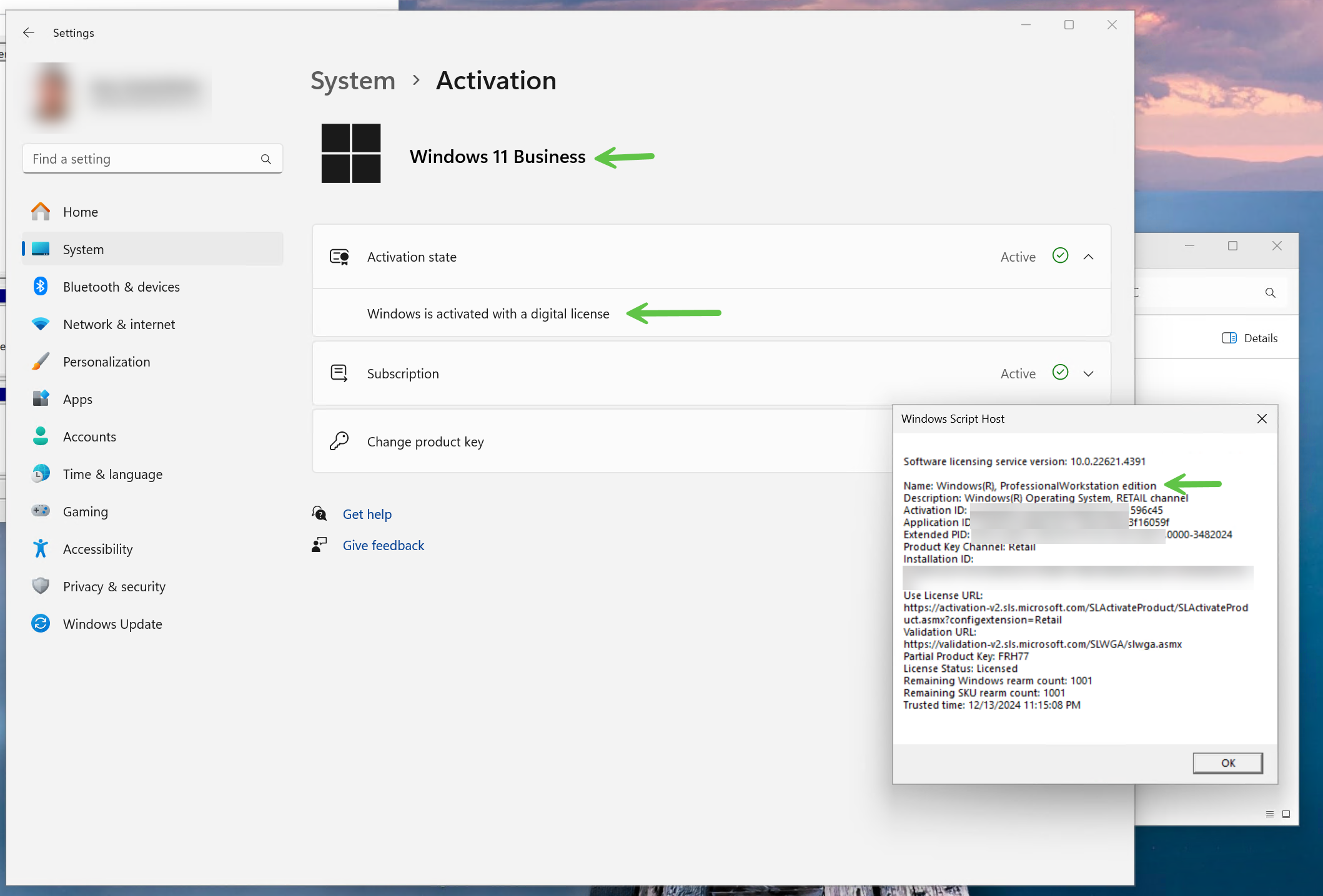Open Bluetooth & devices settings
Screen dimensions: 1323x896
coord(121,287)
